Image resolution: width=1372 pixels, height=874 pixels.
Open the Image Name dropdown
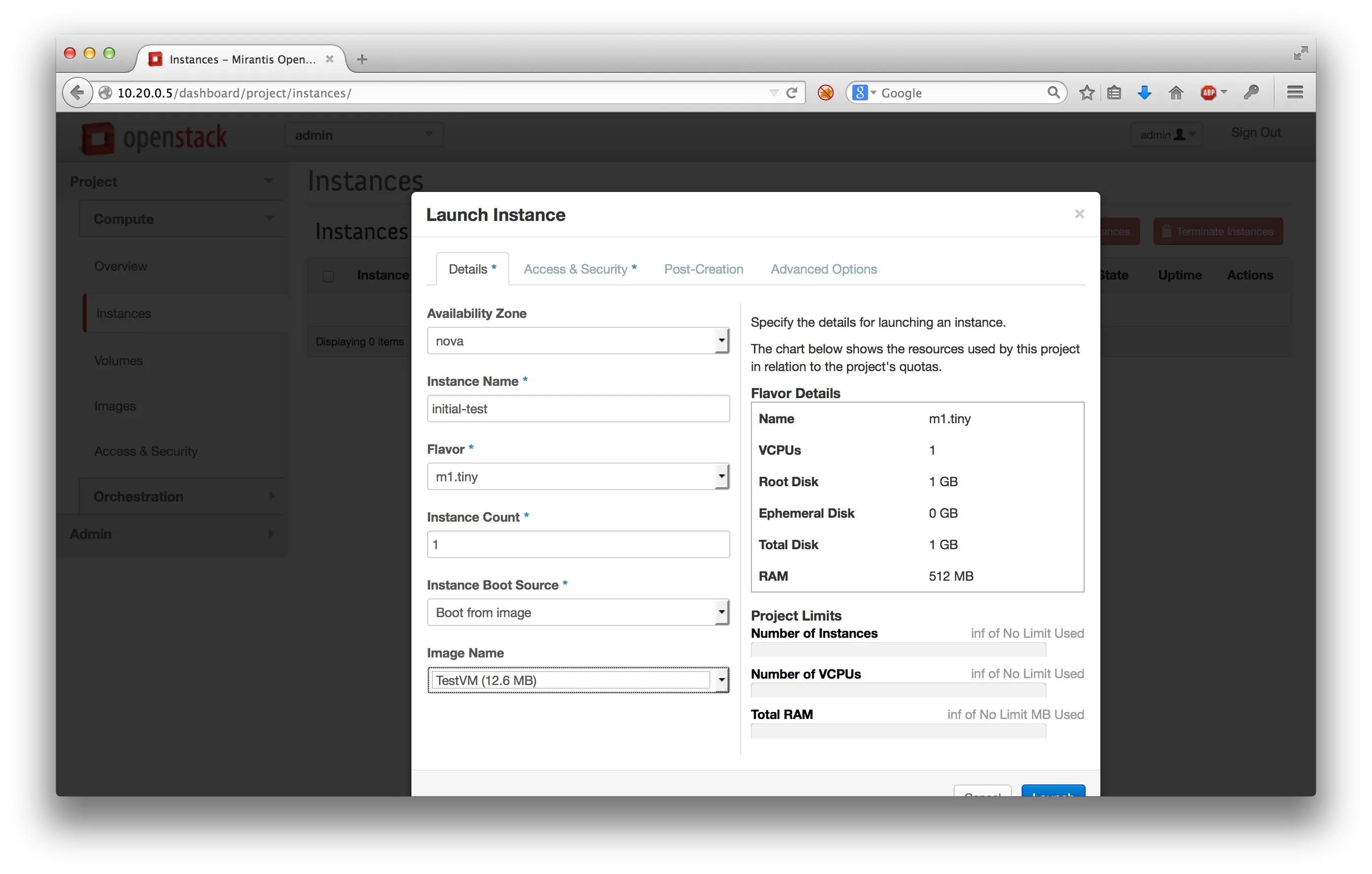tap(578, 680)
